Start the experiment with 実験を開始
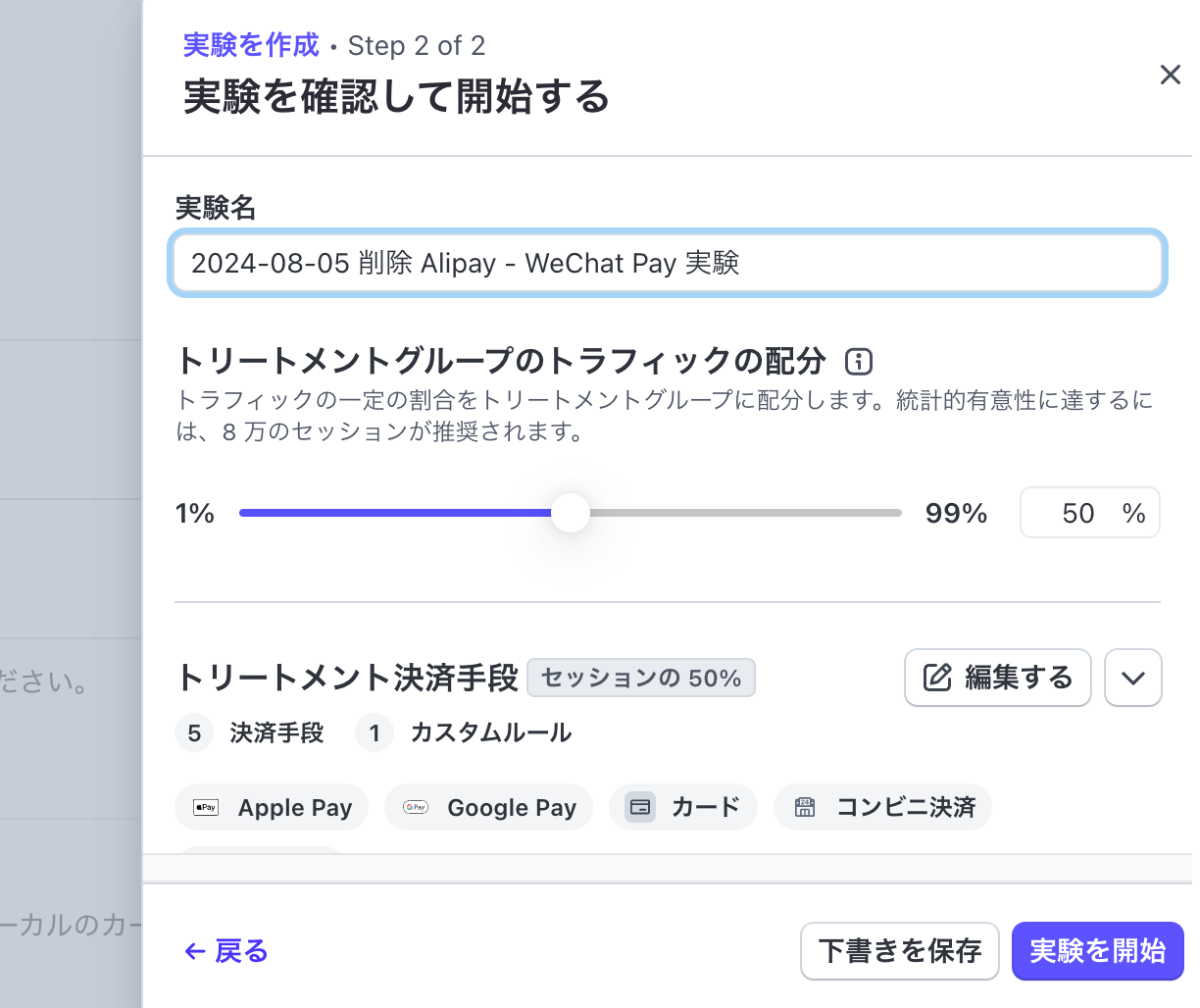The image size is (1200, 1008). tap(1097, 951)
